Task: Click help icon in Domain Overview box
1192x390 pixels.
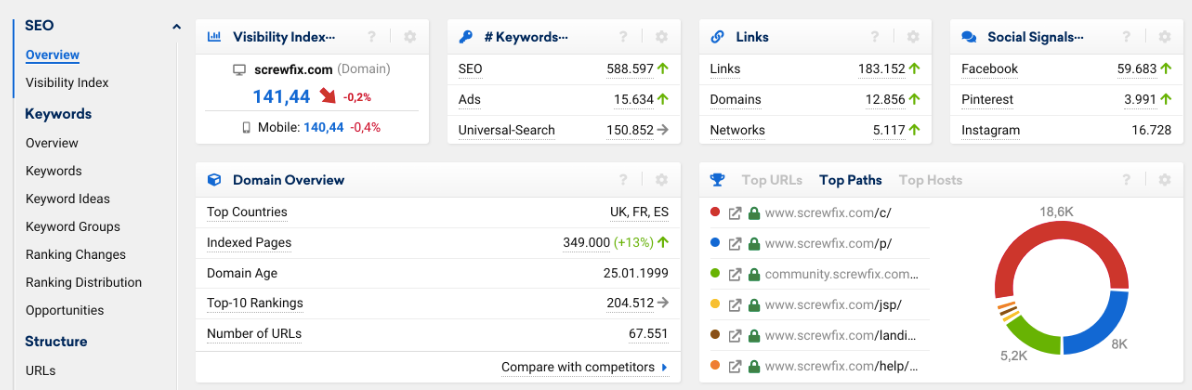Action: 623,180
